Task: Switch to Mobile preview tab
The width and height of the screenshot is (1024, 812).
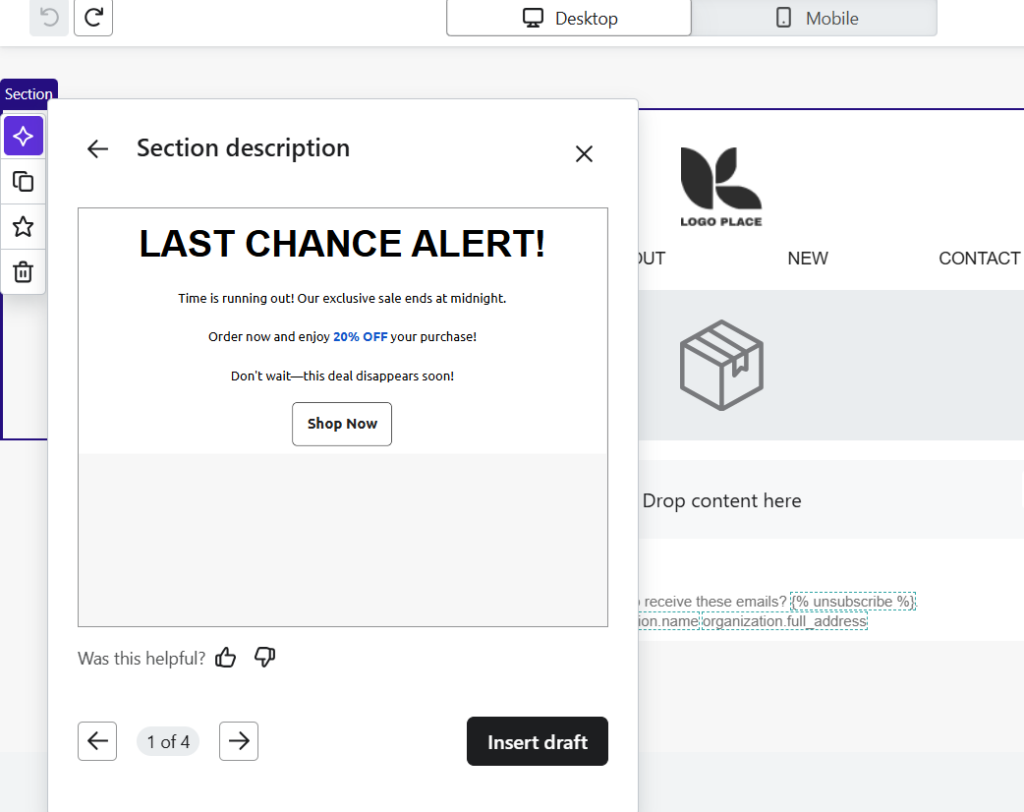Action: (814, 18)
